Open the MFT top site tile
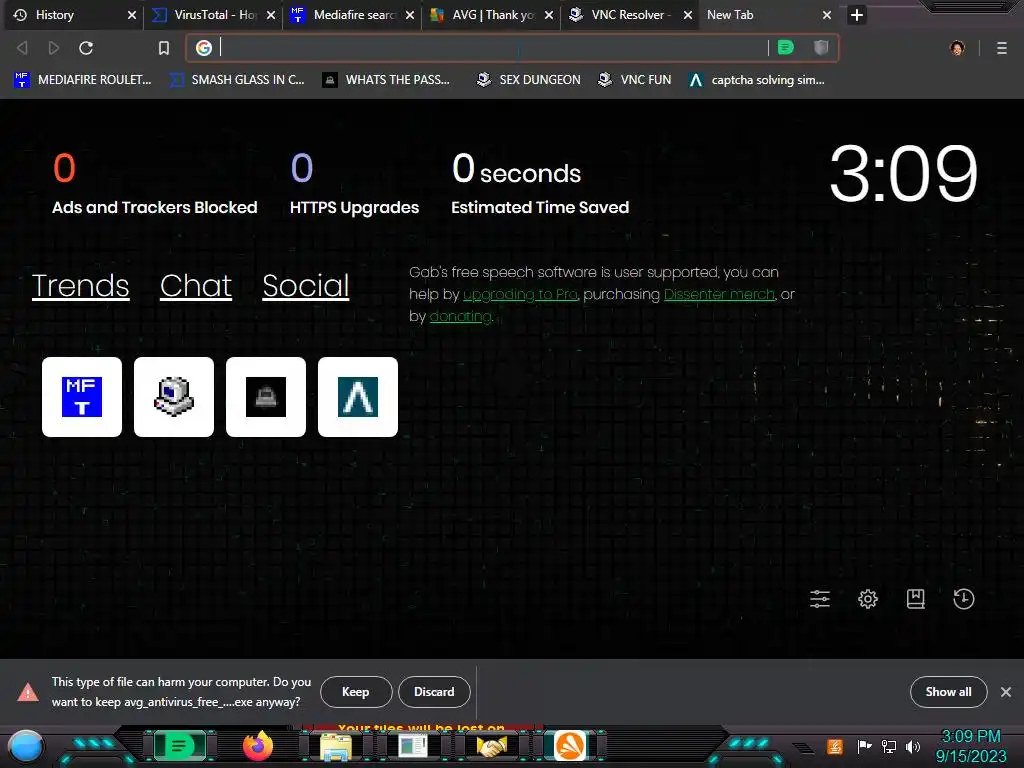 (x=82, y=396)
